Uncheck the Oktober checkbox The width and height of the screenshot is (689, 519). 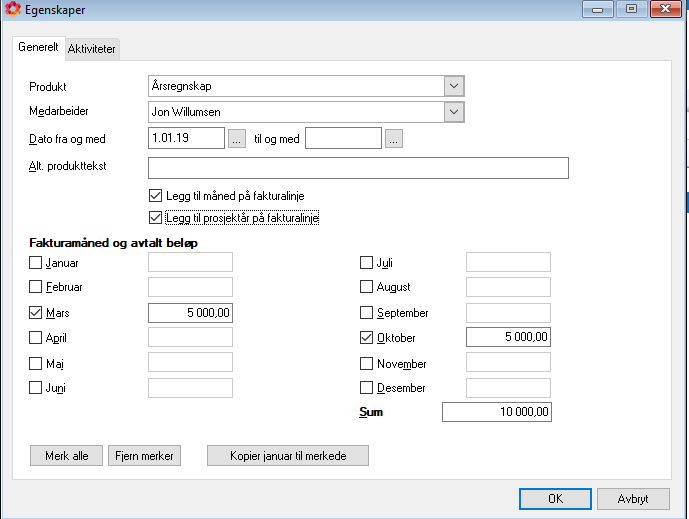(x=366, y=338)
